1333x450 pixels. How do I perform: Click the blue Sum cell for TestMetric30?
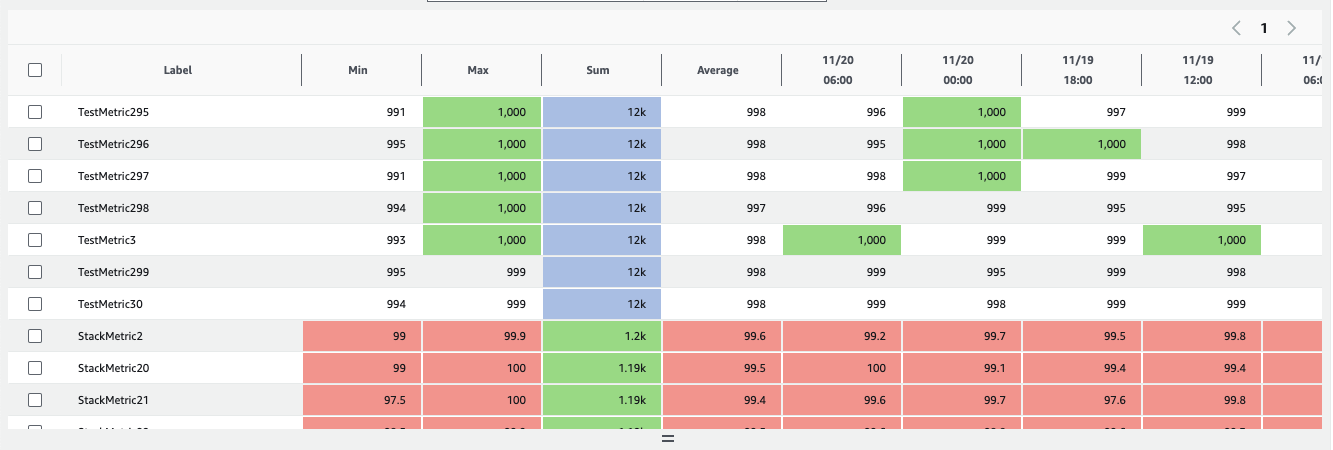tap(602, 304)
